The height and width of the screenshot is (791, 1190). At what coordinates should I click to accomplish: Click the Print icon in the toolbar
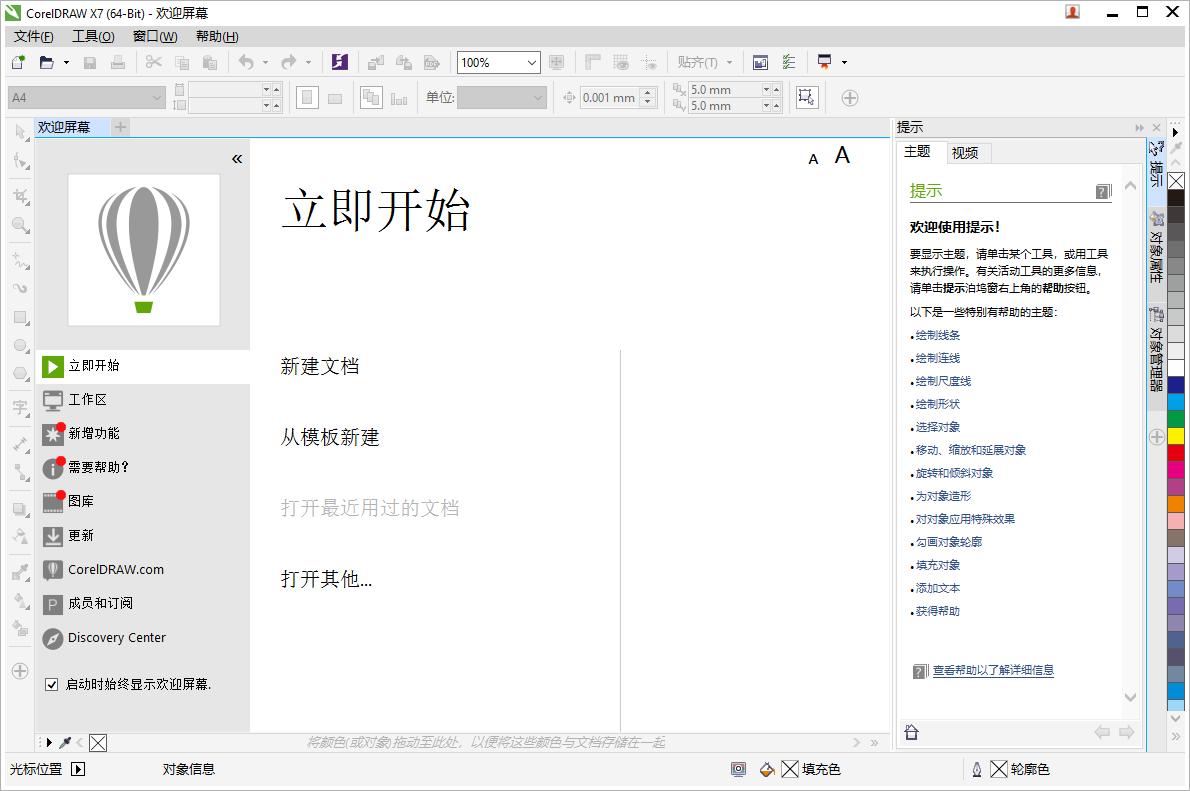click(x=118, y=62)
